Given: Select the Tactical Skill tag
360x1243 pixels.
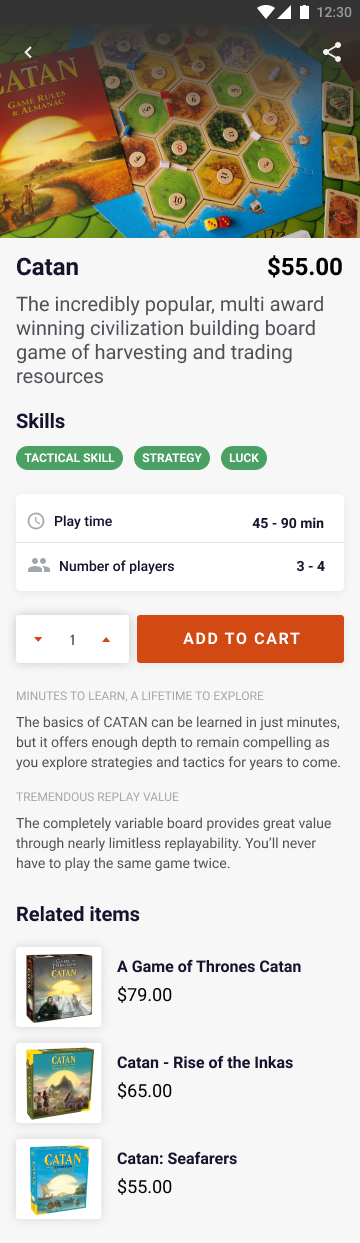Looking at the screenshot, I should 70,458.
